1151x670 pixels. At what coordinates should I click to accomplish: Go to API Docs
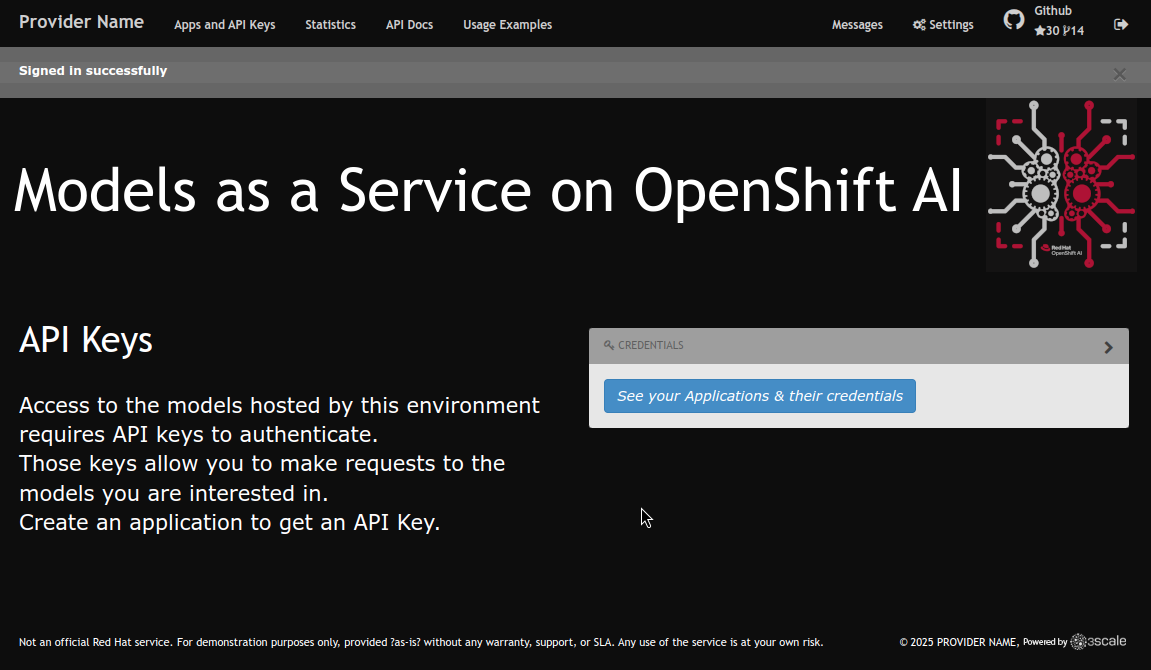(x=410, y=25)
